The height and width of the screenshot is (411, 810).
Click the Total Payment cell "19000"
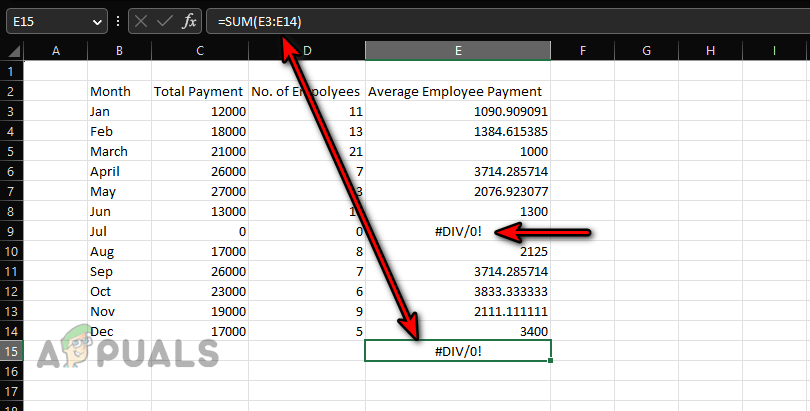coord(200,311)
